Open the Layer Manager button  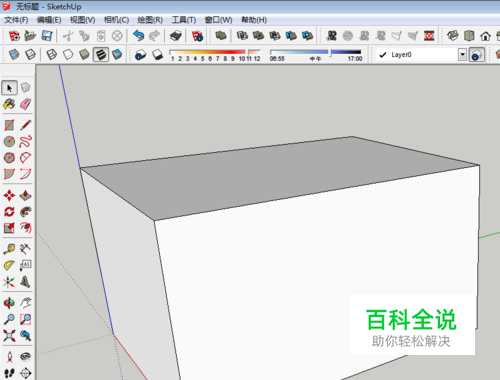click(477, 54)
